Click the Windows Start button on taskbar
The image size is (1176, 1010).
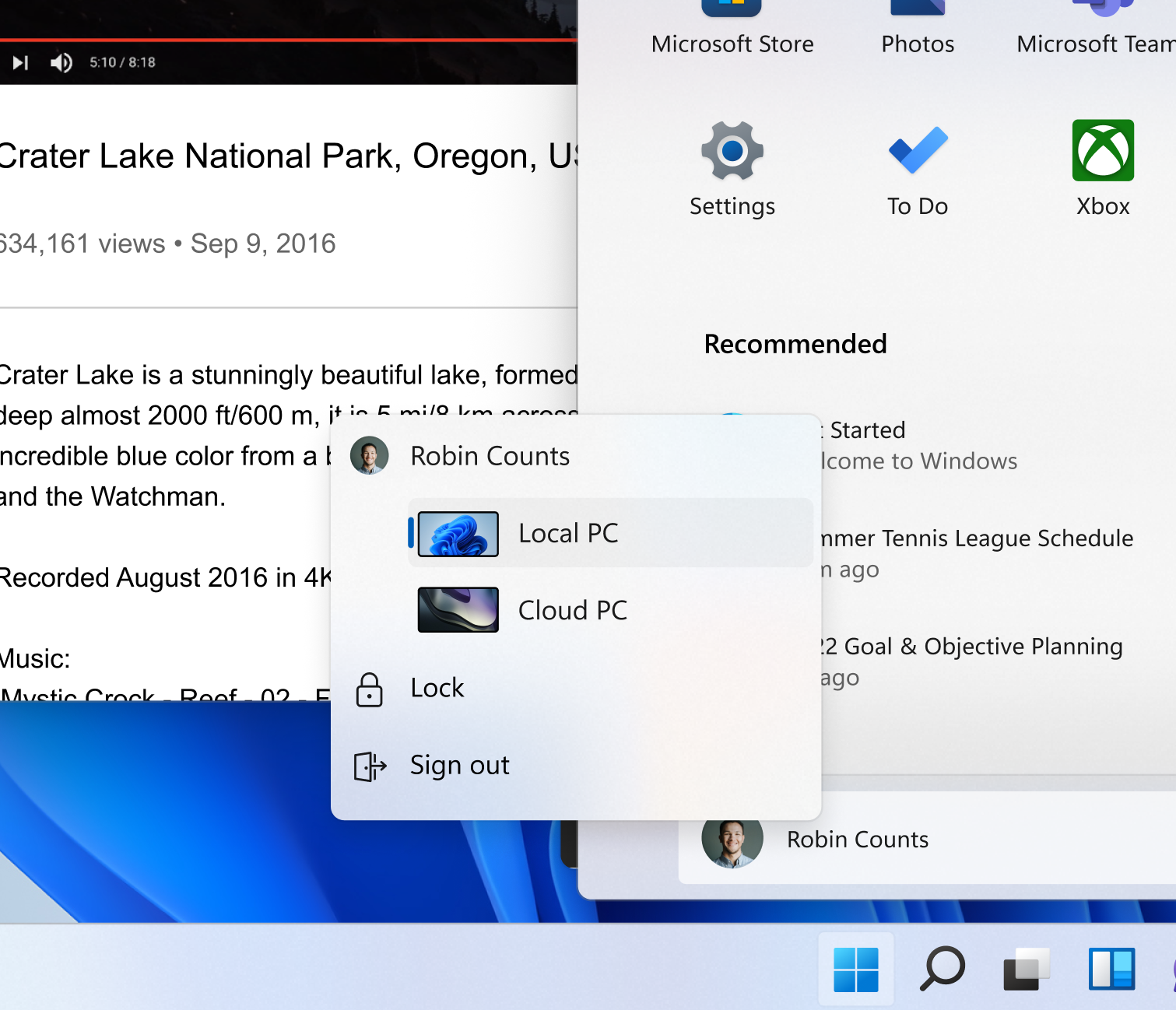(x=856, y=969)
